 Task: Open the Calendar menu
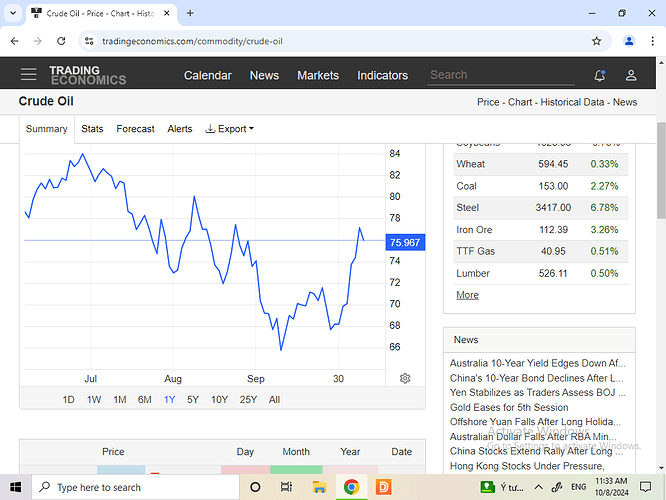(208, 75)
